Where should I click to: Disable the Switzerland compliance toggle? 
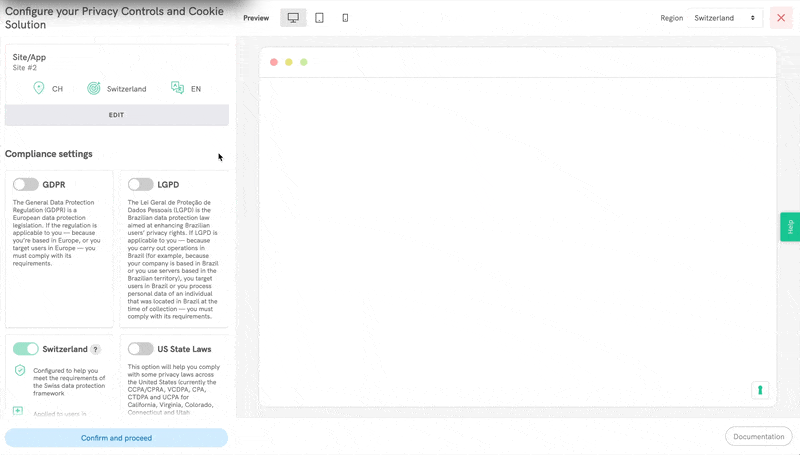26,349
